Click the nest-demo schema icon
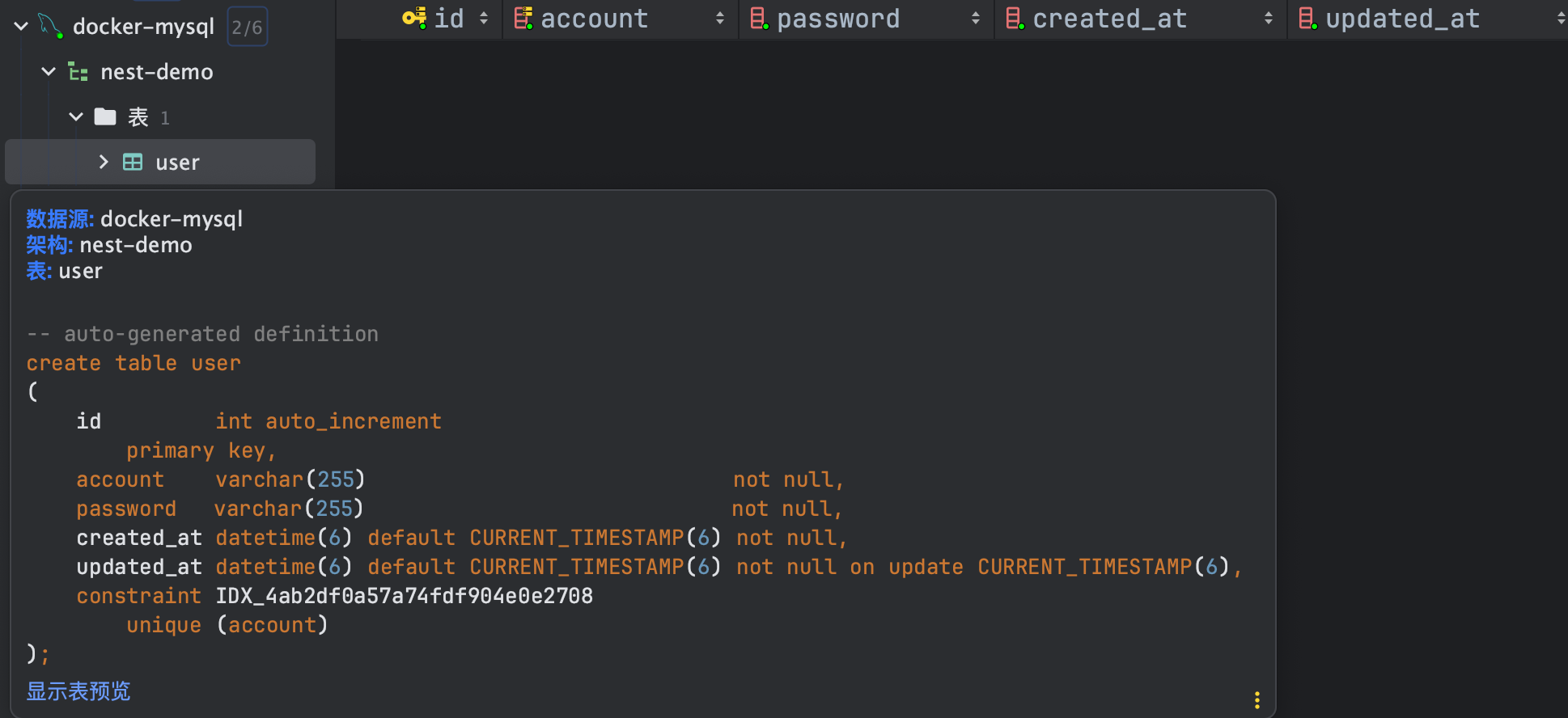Viewport: 1568px width, 718px height. click(x=78, y=72)
